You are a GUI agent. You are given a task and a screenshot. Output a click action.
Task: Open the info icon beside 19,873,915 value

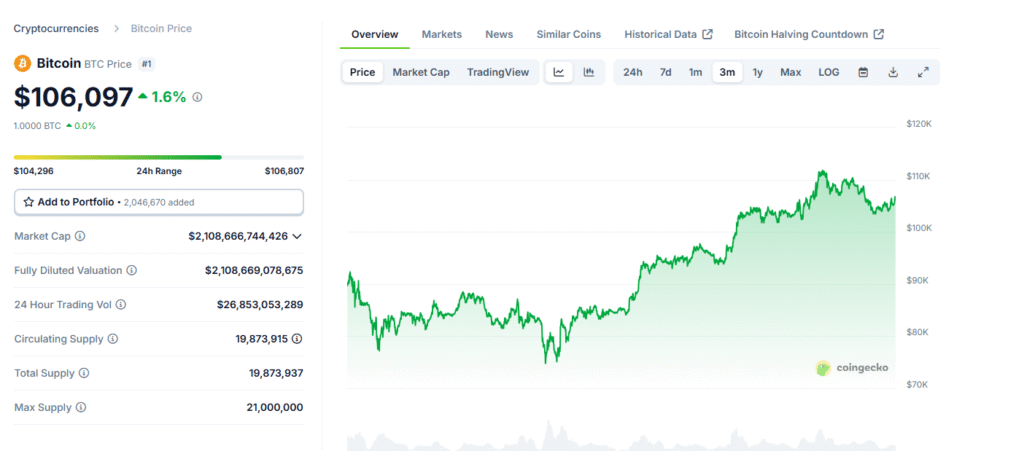pyautogui.click(x=297, y=339)
